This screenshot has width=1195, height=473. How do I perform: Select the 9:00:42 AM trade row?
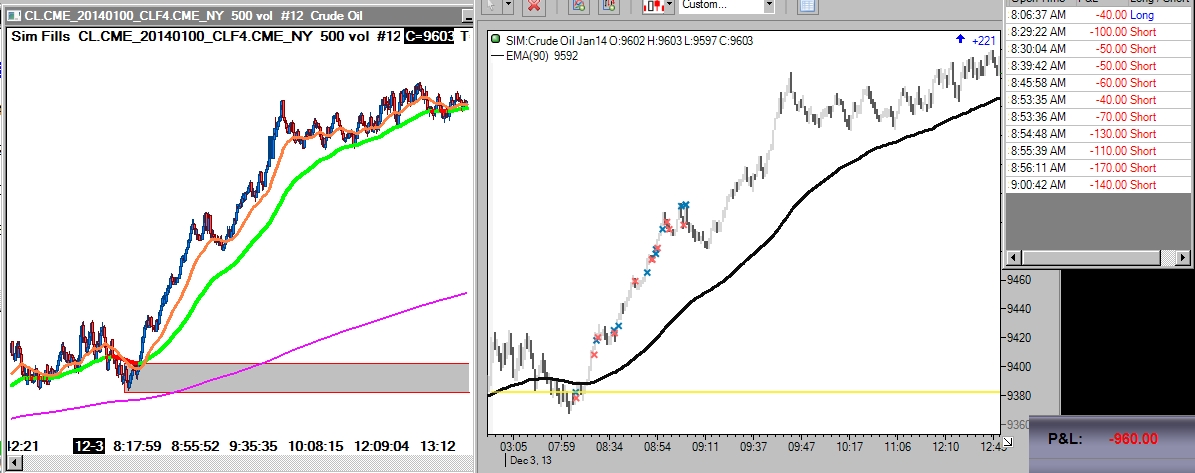point(1097,184)
